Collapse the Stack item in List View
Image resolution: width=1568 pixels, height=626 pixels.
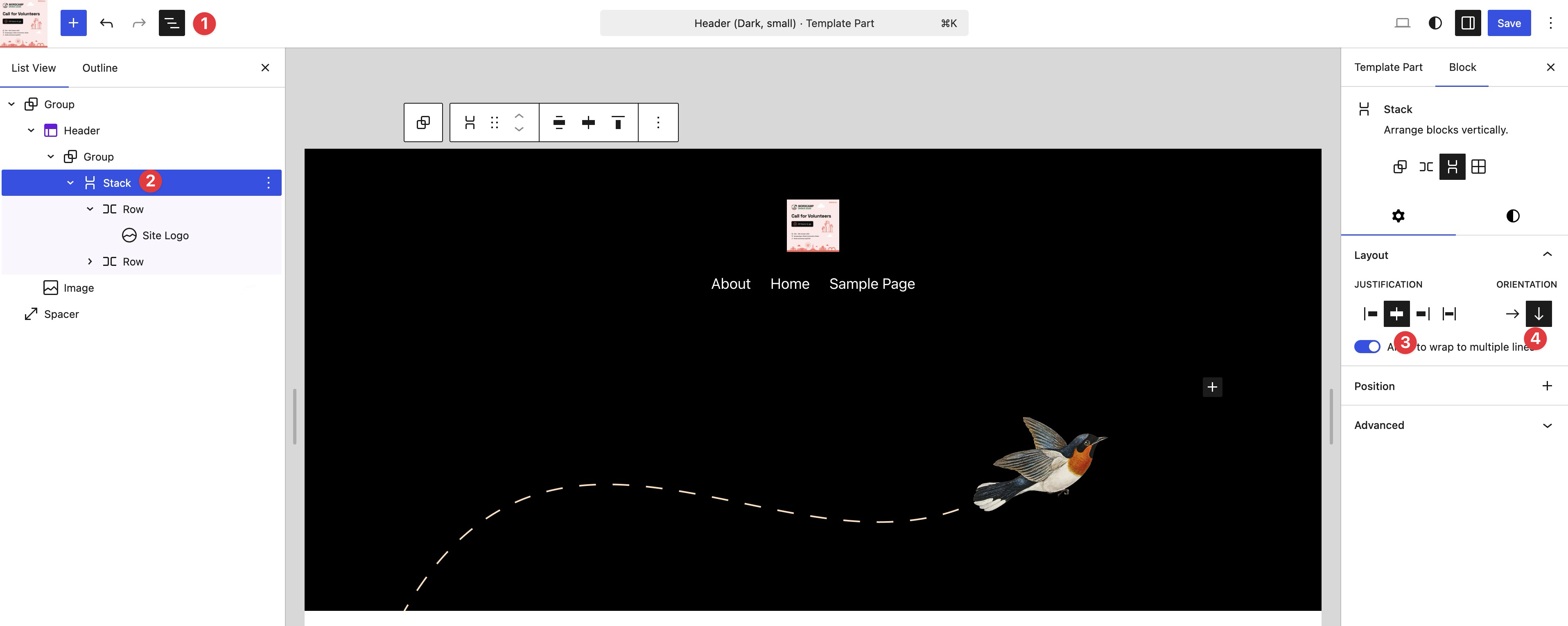70,183
